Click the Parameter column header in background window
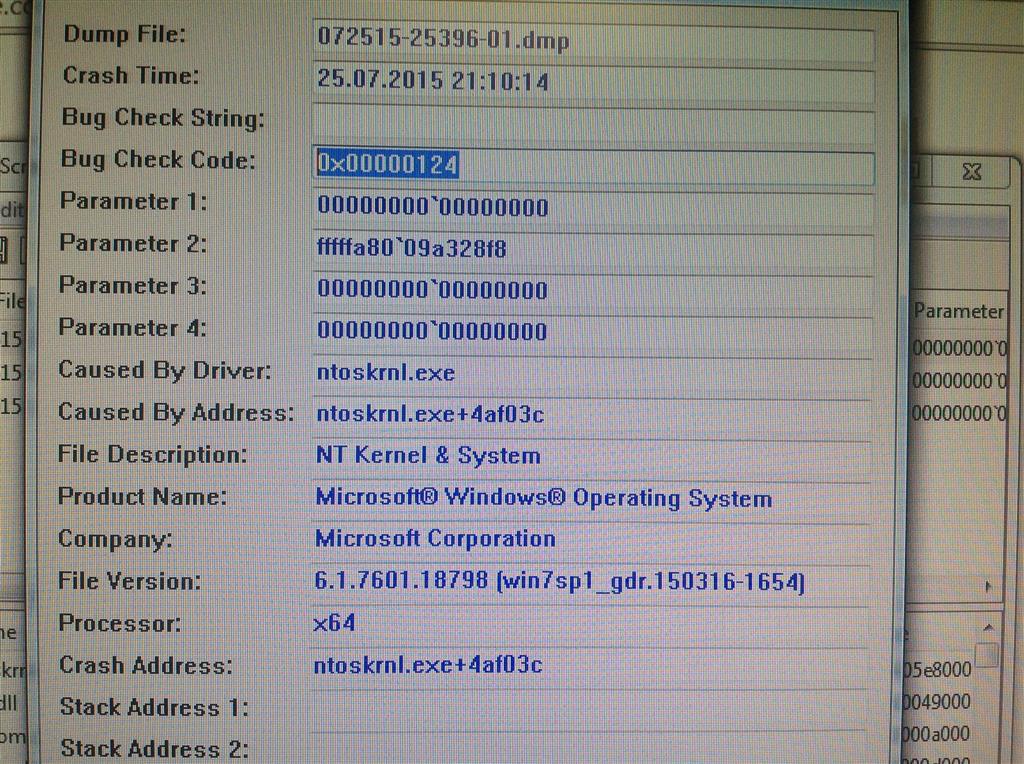The width and height of the screenshot is (1024, 764). 958,311
